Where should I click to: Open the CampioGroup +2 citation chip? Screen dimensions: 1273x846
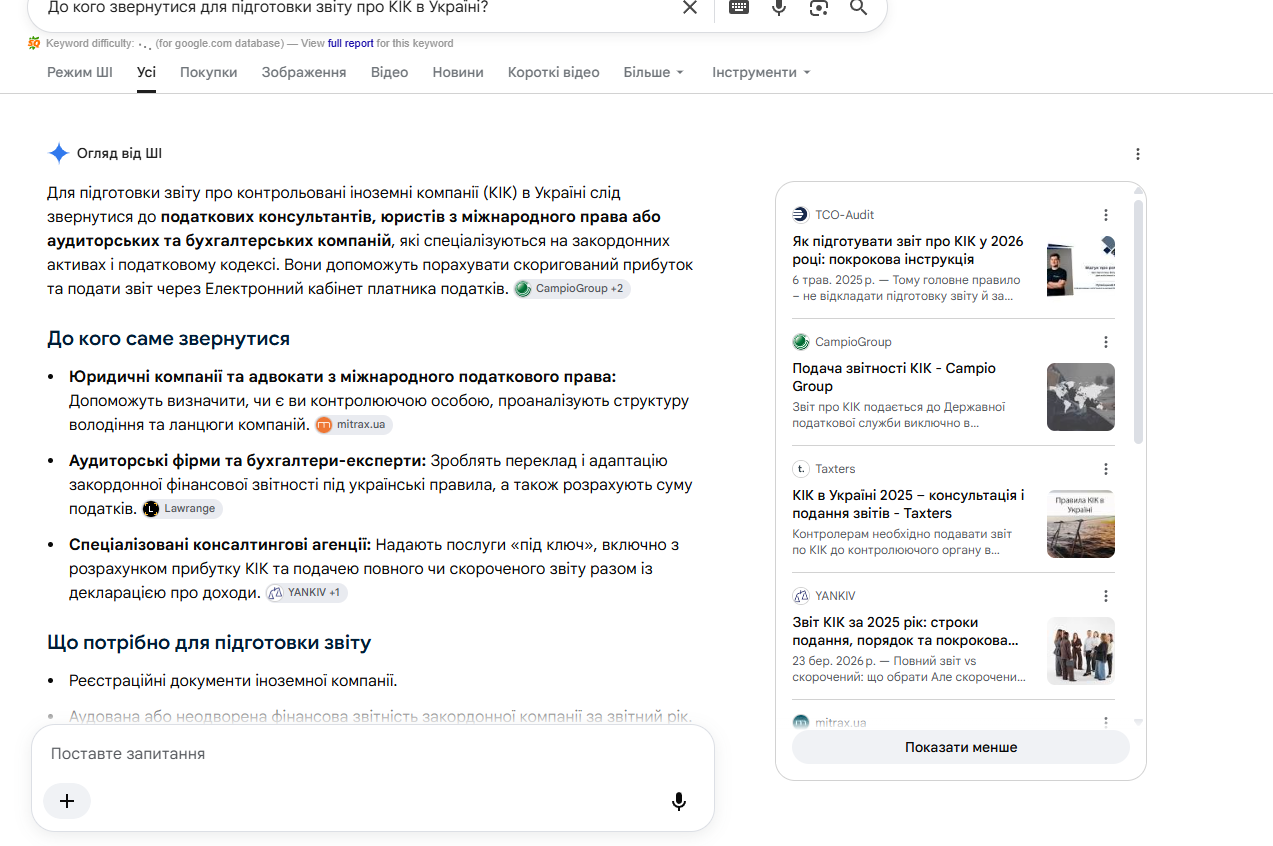tap(572, 289)
